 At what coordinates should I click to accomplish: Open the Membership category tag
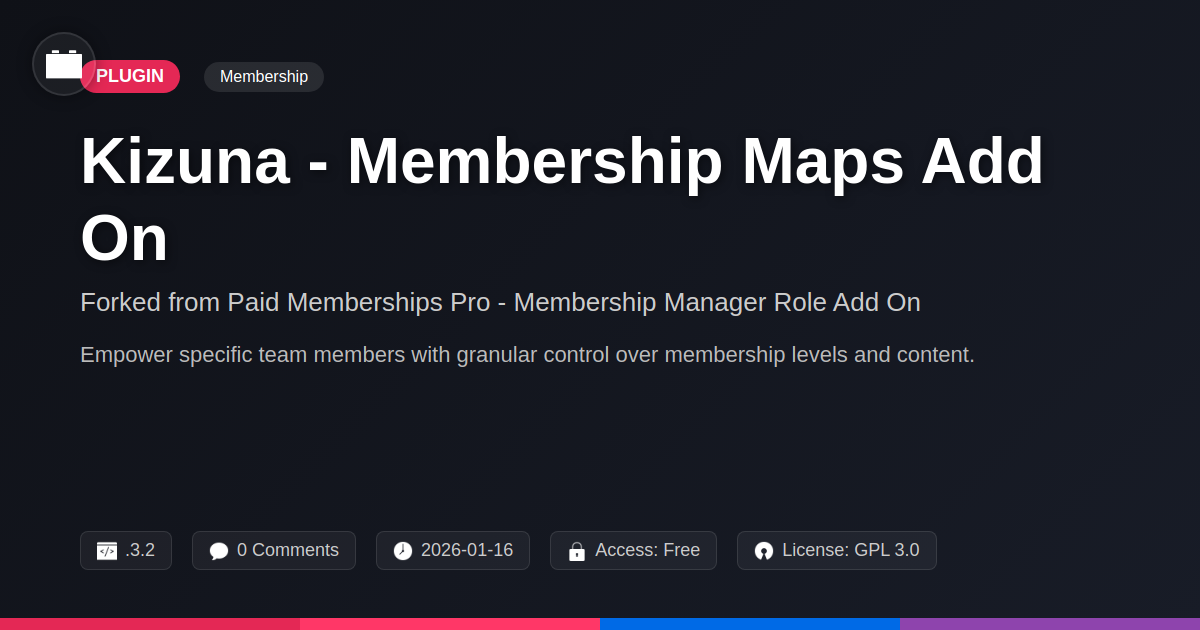pos(264,77)
